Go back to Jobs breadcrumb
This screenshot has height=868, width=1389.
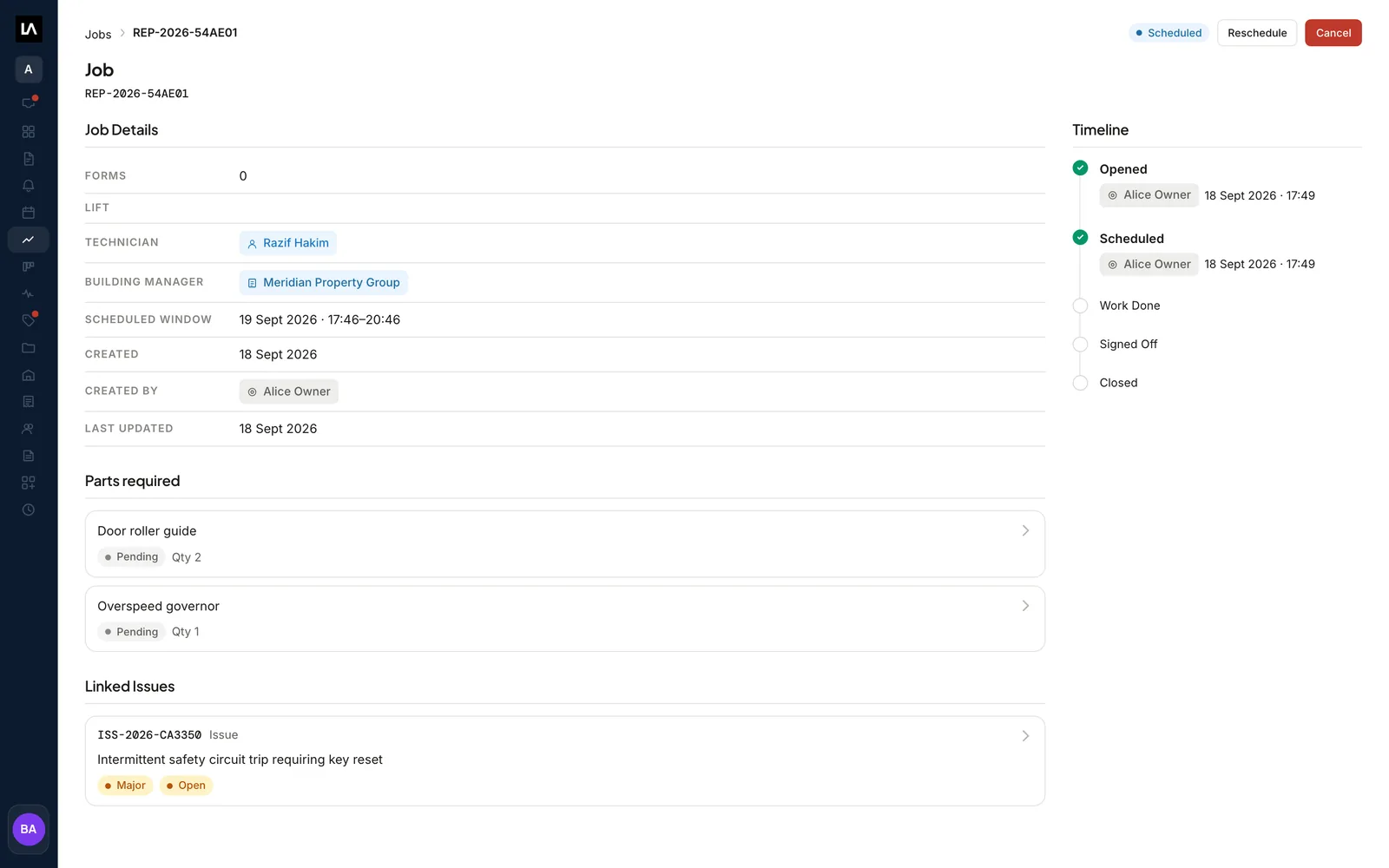98,34
